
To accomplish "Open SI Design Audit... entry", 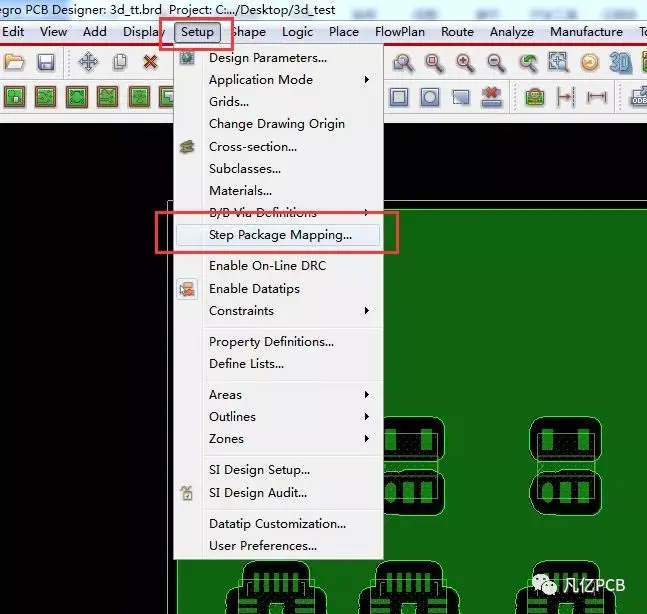I will pos(258,493).
